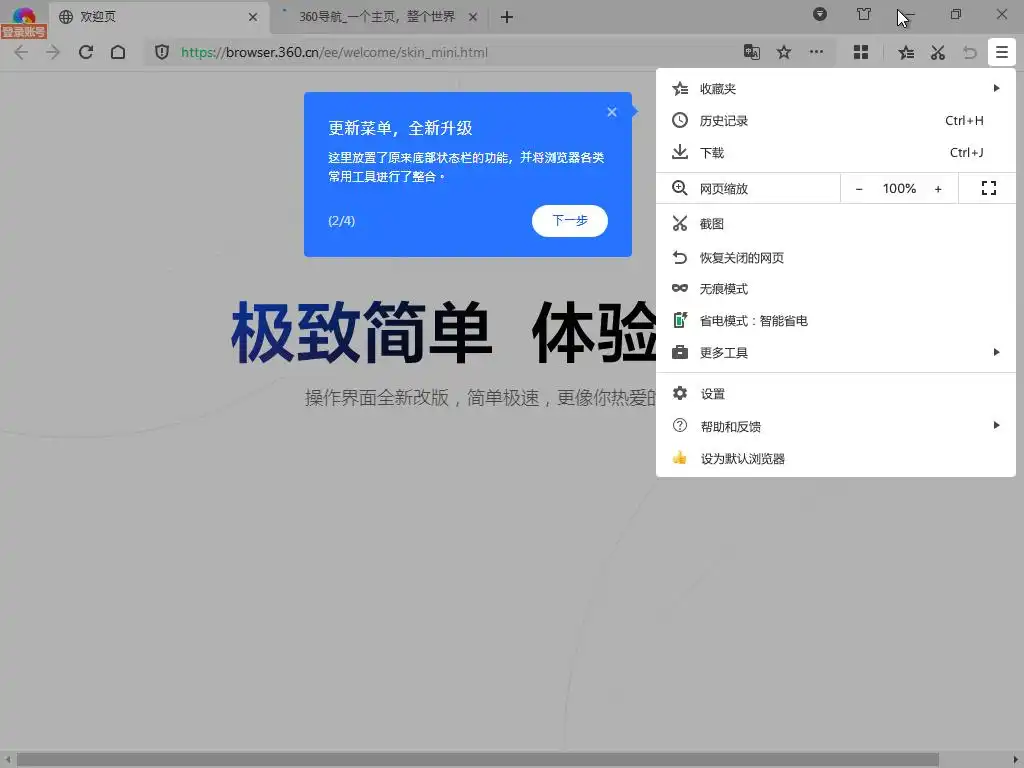Enter fullscreen mode icon
The width and height of the screenshot is (1024, 768).
(988, 189)
